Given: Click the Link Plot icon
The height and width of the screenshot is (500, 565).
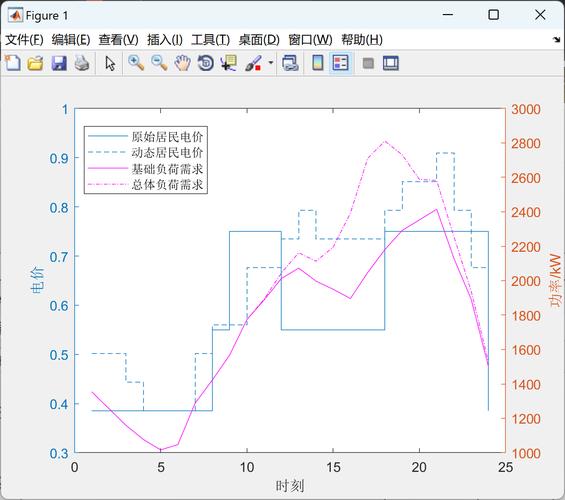Looking at the screenshot, I should [x=290, y=63].
